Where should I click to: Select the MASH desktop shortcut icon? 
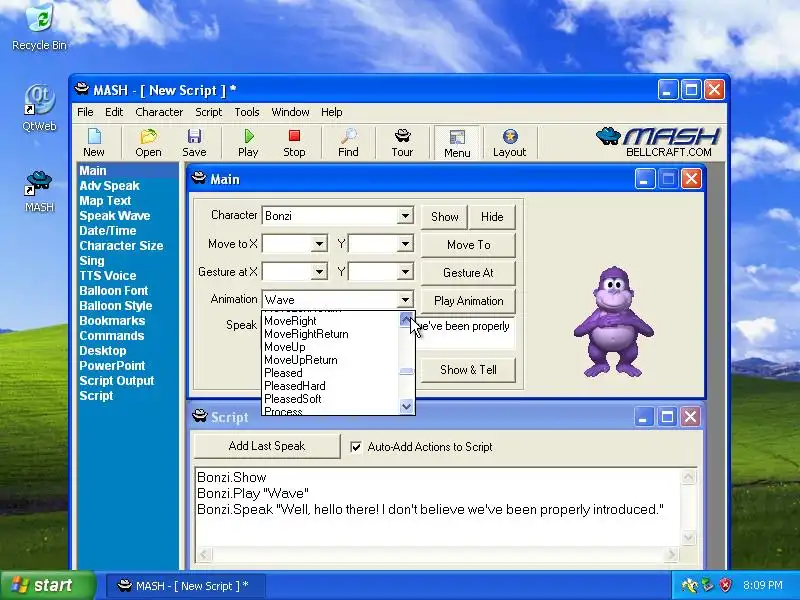point(39,191)
